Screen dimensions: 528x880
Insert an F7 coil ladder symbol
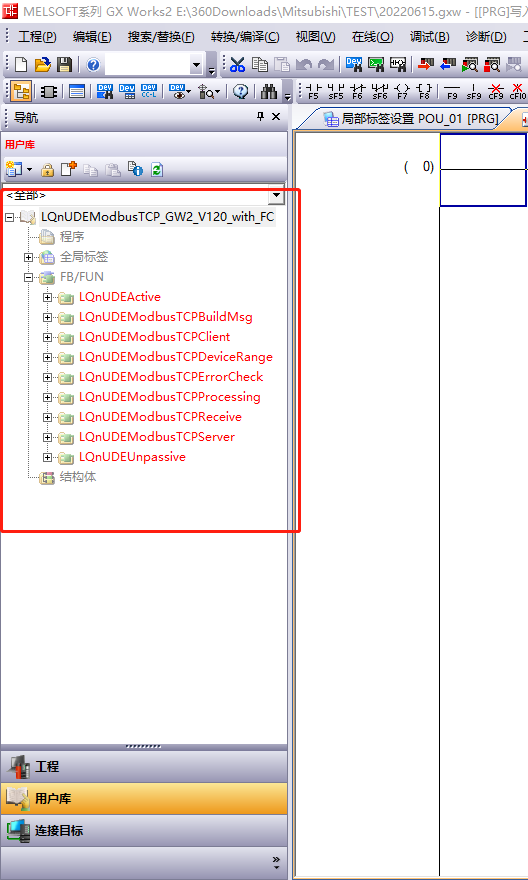402,91
